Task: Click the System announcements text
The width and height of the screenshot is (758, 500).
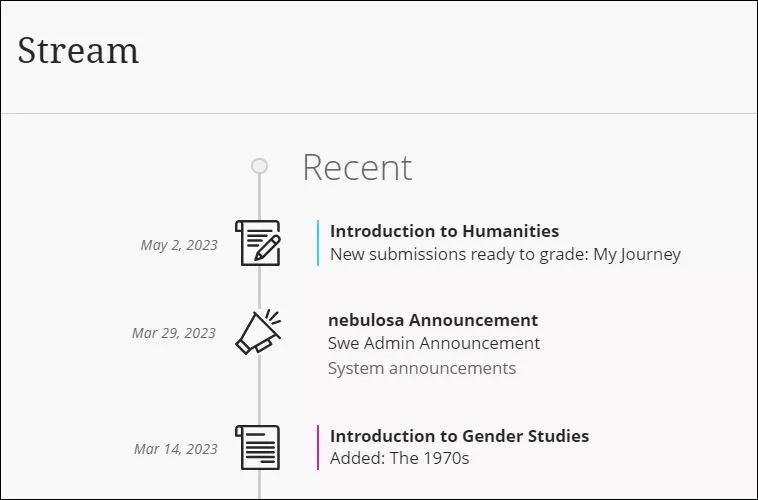Action: pyautogui.click(x=422, y=368)
